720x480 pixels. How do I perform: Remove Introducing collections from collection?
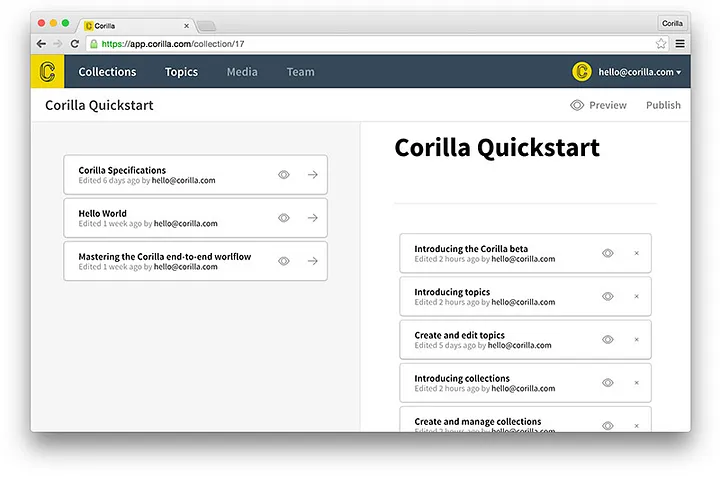point(636,383)
